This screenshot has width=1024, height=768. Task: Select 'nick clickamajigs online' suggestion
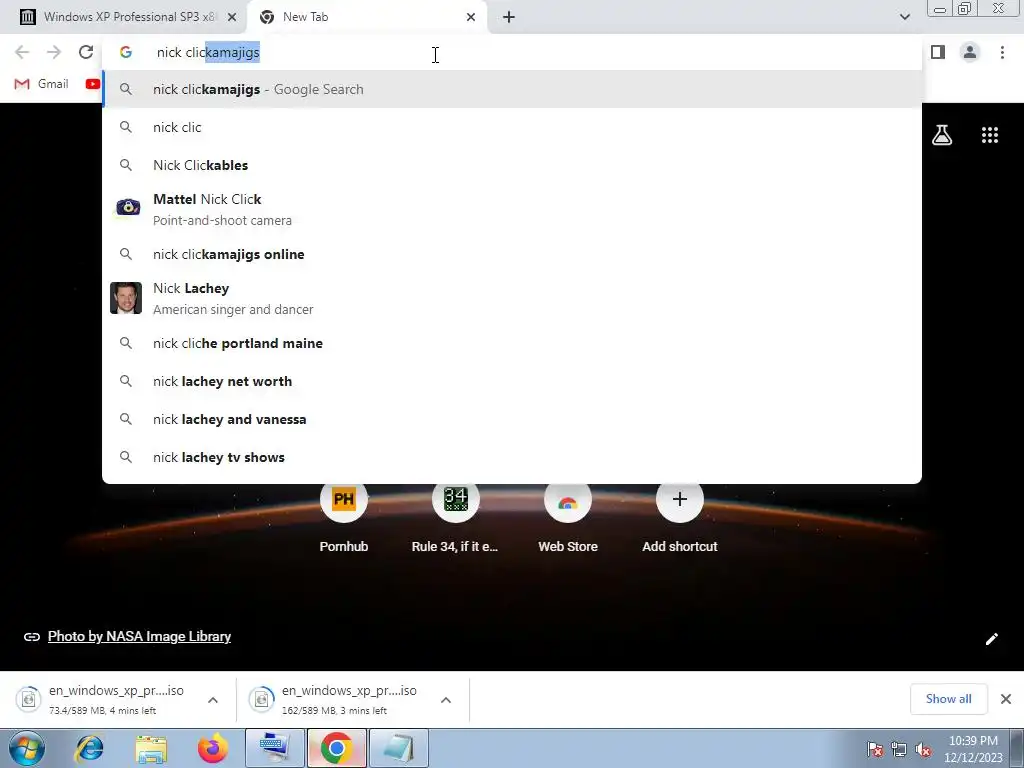[x=512, y=254]
